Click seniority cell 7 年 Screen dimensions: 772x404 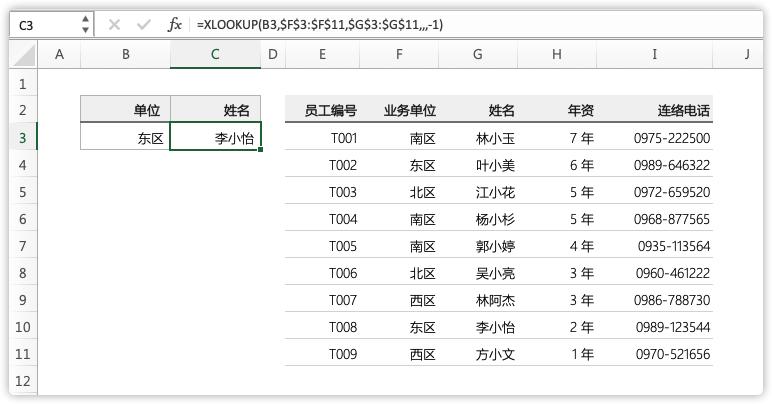557,137
